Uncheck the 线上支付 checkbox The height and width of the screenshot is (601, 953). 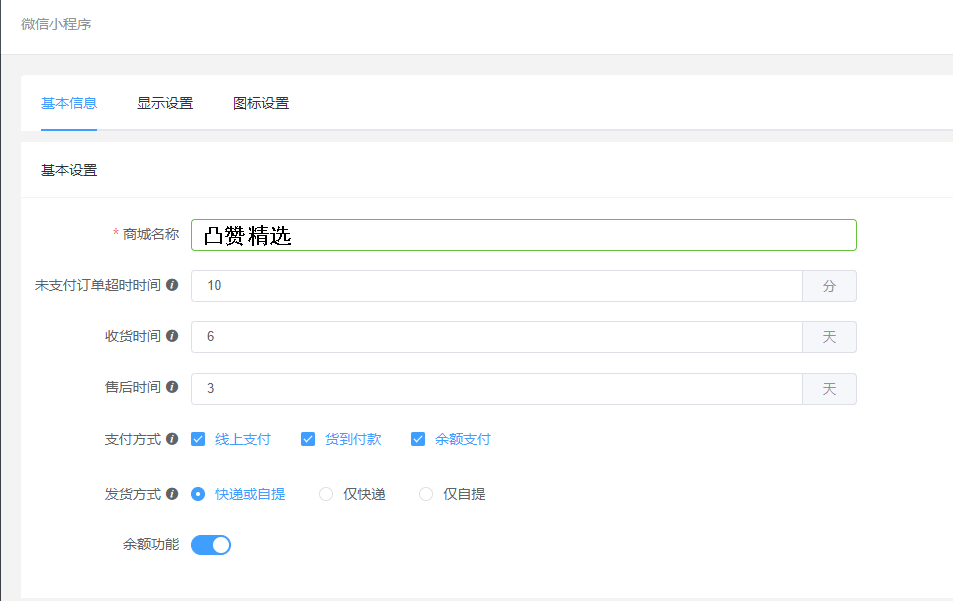pyautogui.click(x=198, y=439)
